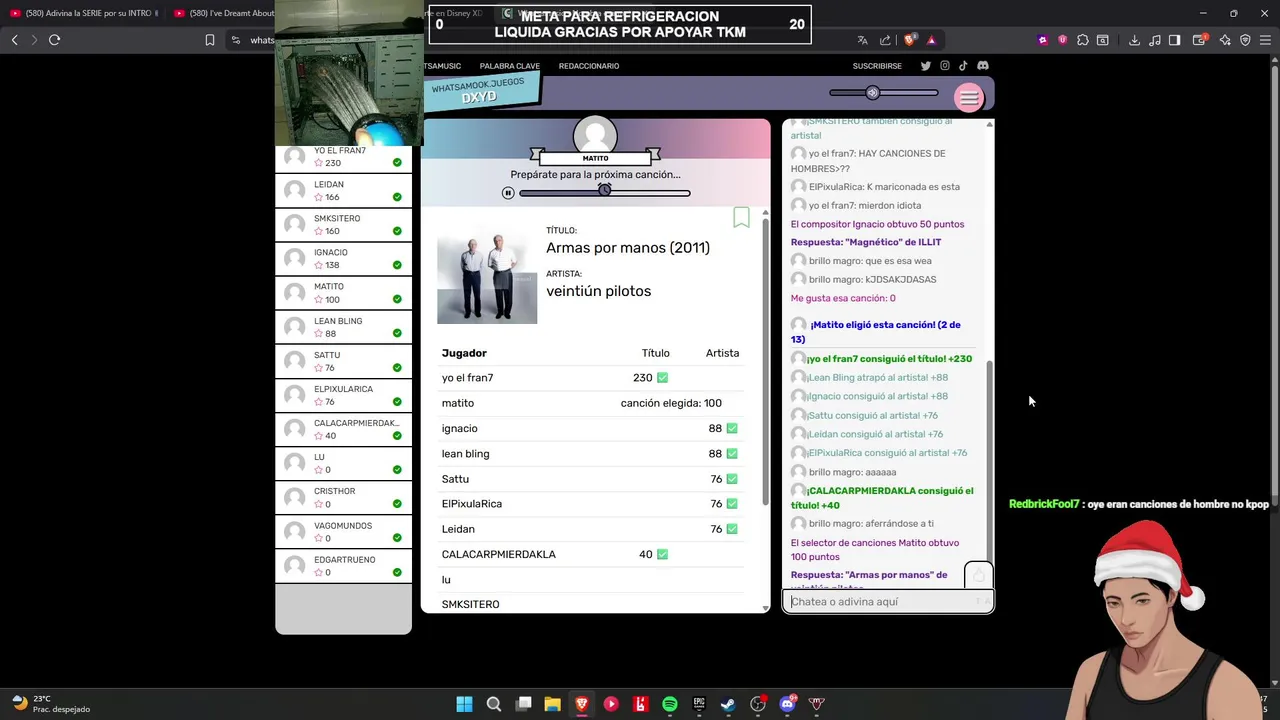Bookmark this song with the green ribbon
Screen dimensions: 1280x720
[x=741, y=217]
